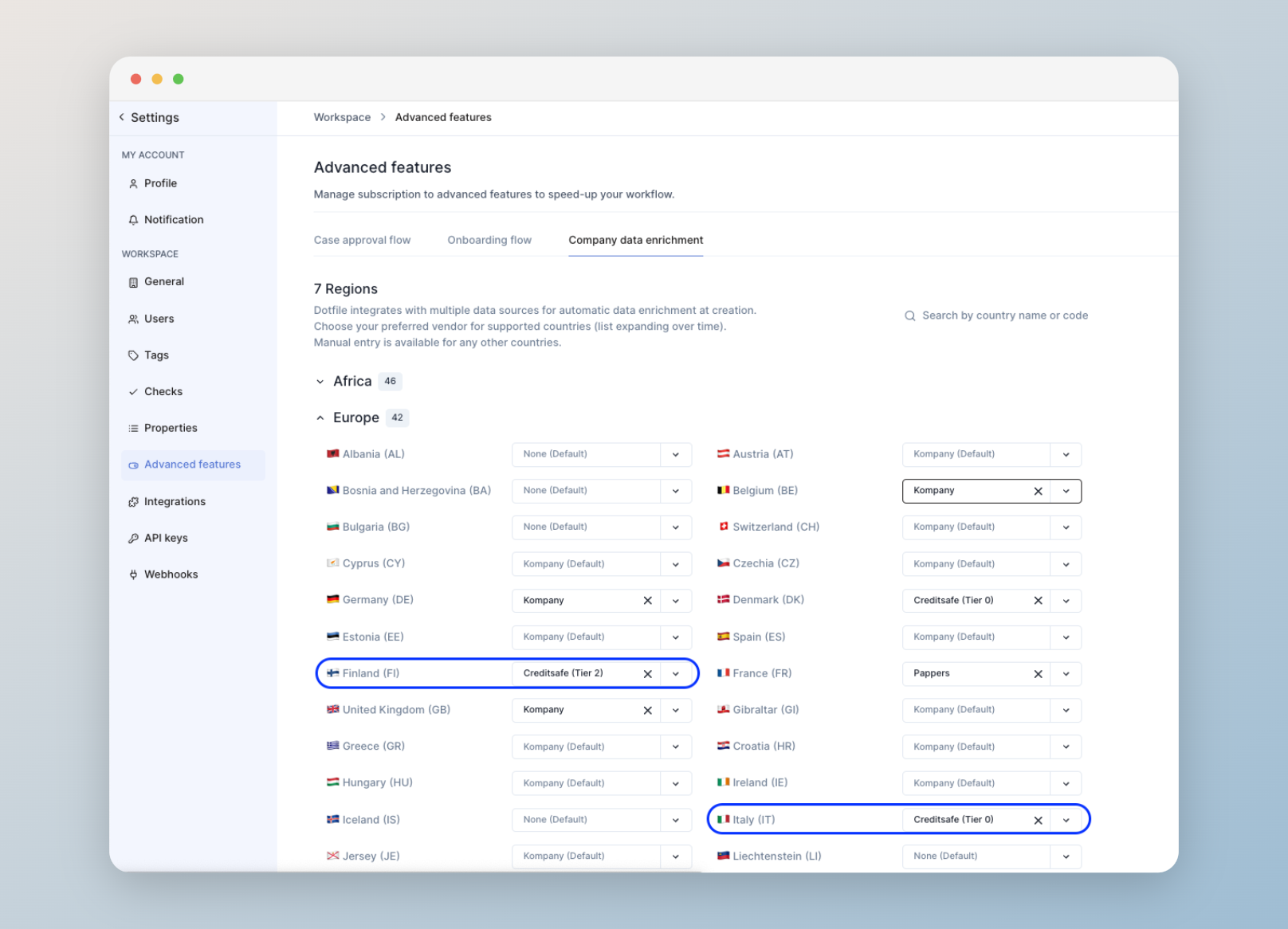Viewport: 1288px width, 929px height.
Task: Open Denmark vendor dropdown arrow
Action: [x=1066, y=601]
